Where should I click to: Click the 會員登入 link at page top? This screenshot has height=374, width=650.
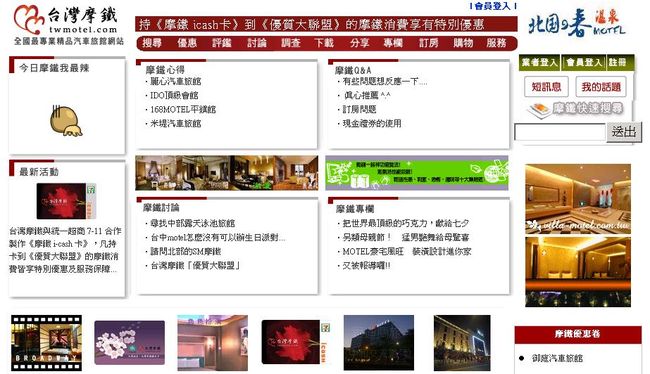pos(493,6)
